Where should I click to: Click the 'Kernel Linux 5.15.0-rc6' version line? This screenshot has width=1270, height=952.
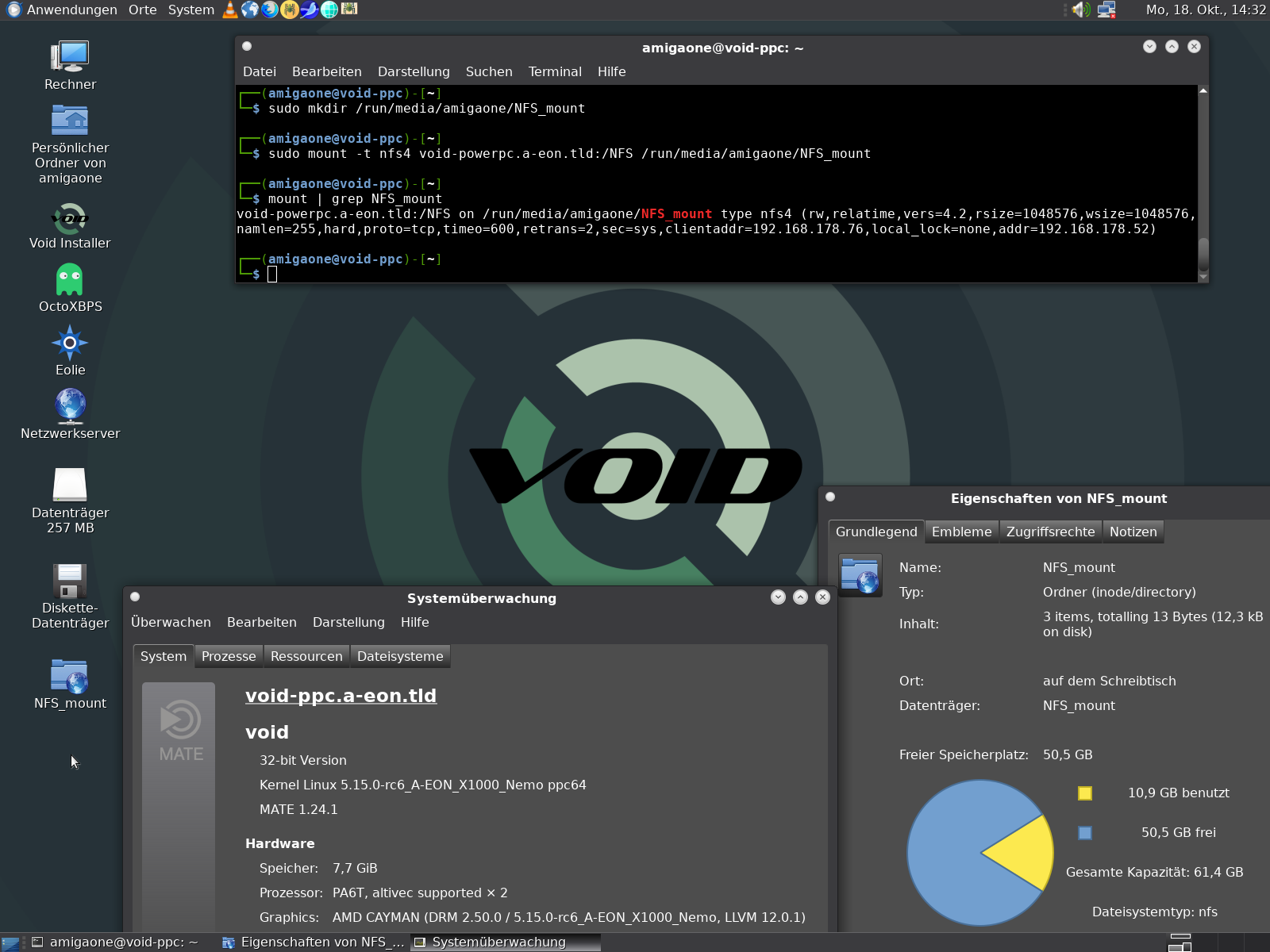point(423,785)
